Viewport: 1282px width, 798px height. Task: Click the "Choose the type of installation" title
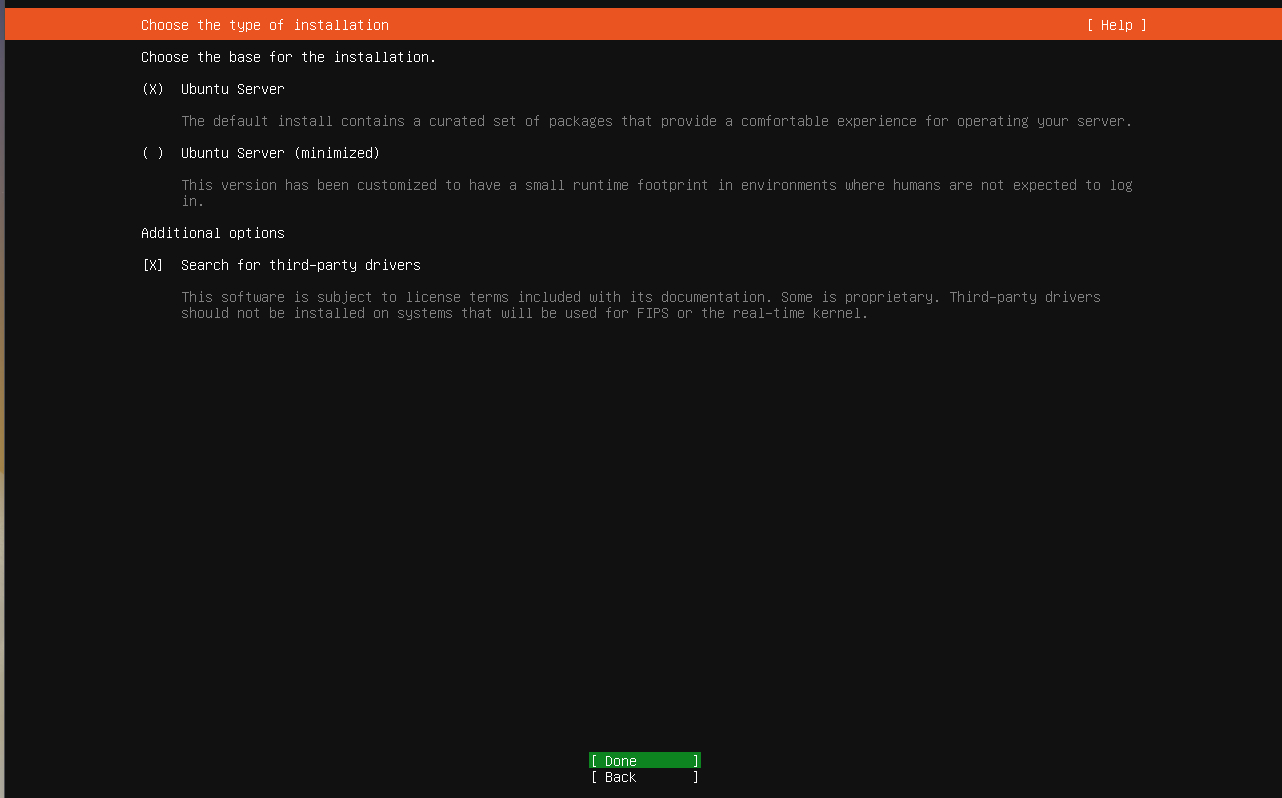click(x=264, y=25)
